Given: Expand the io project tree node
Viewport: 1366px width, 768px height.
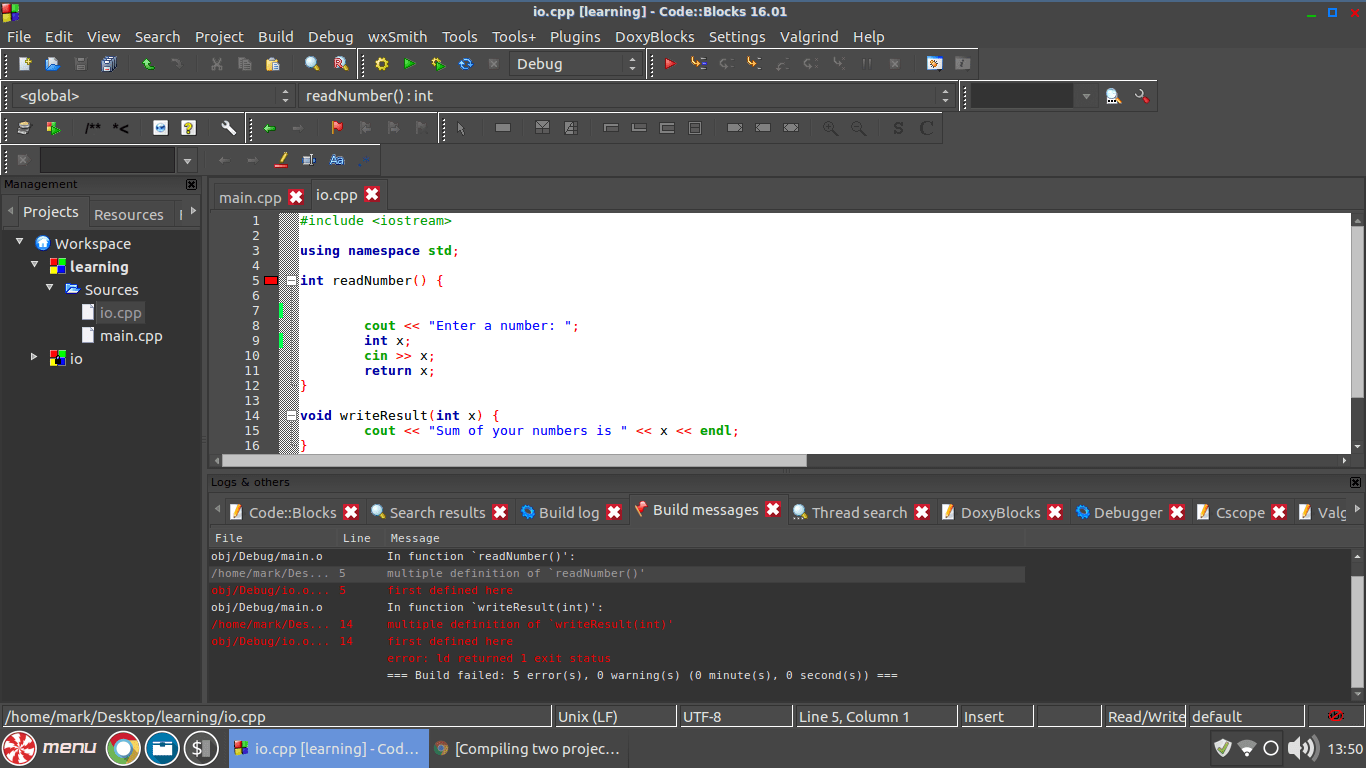Looking at the screenshot, I should click(34, 357).
